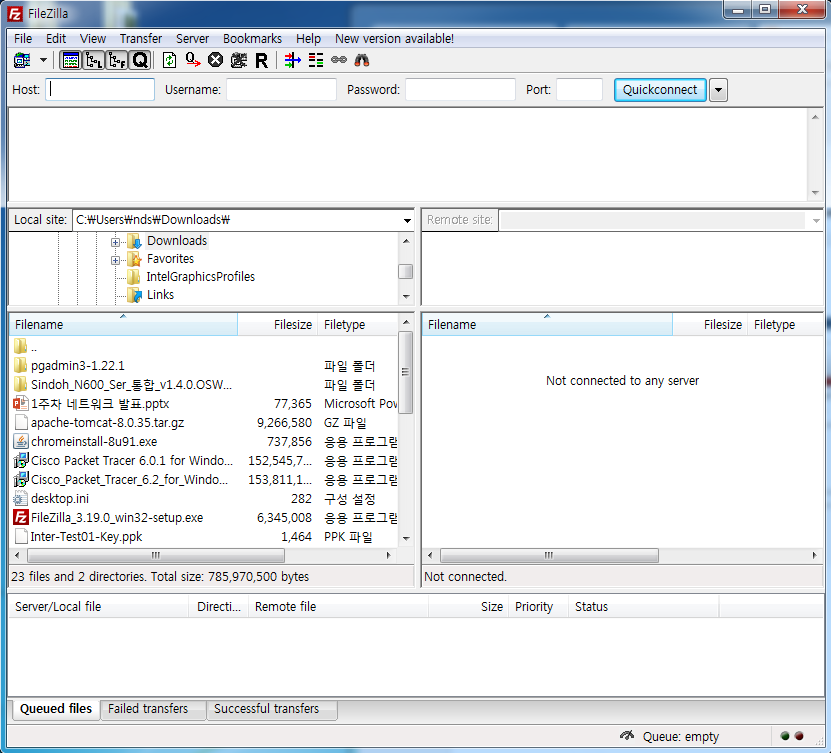
Task: Toggle processing of transfer queue
Action: tap(193, 60)
